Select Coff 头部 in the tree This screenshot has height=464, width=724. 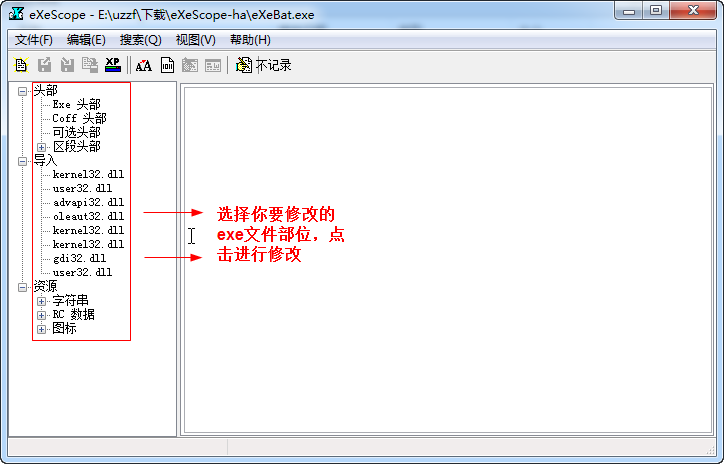pyautogui.click(x=79, y=118)
